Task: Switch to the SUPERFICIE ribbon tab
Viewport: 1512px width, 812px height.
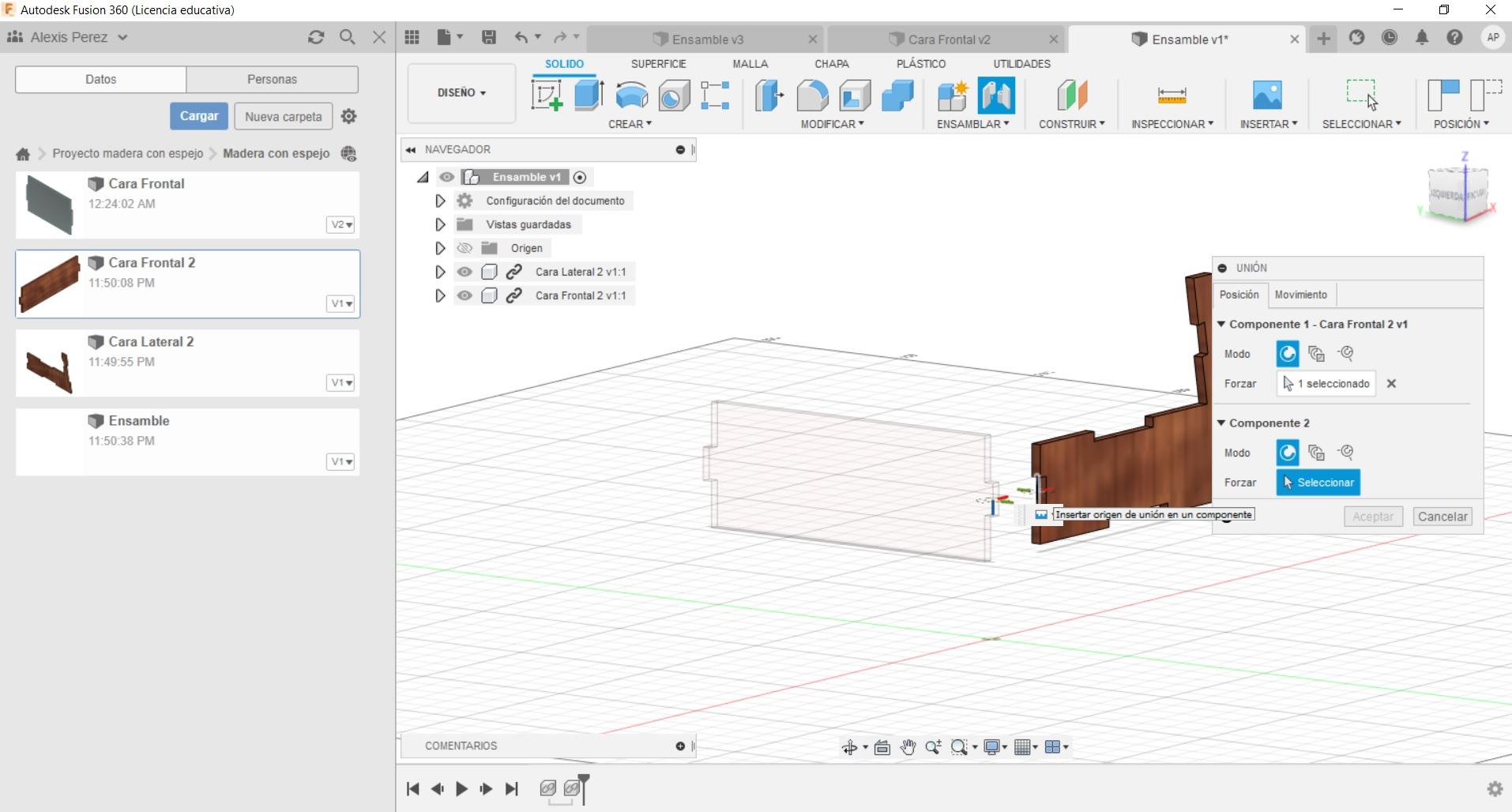Action: pos(658,64)
